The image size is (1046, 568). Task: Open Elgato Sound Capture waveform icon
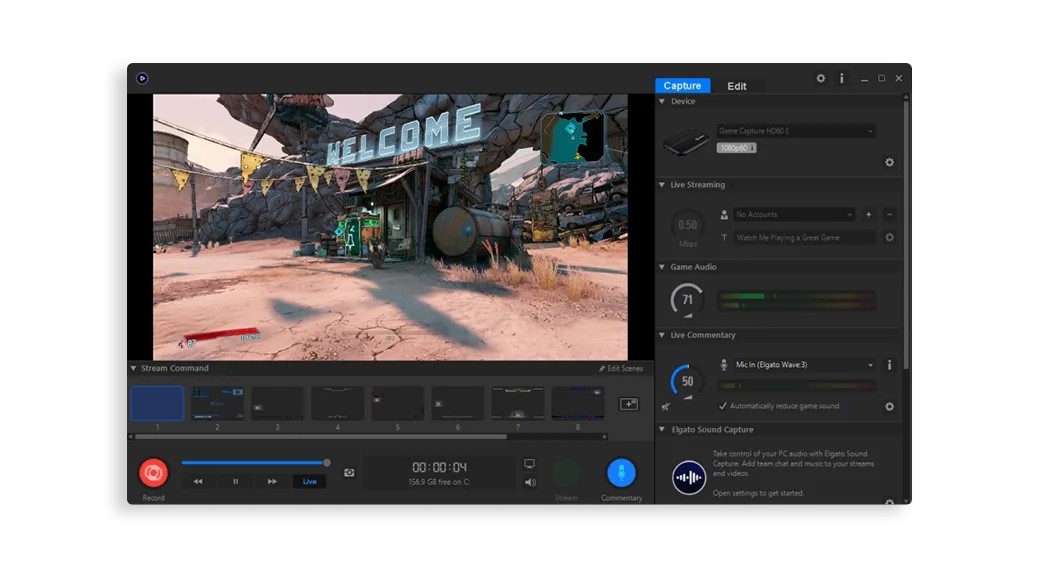pyautogui.click(x=688, y=477)
